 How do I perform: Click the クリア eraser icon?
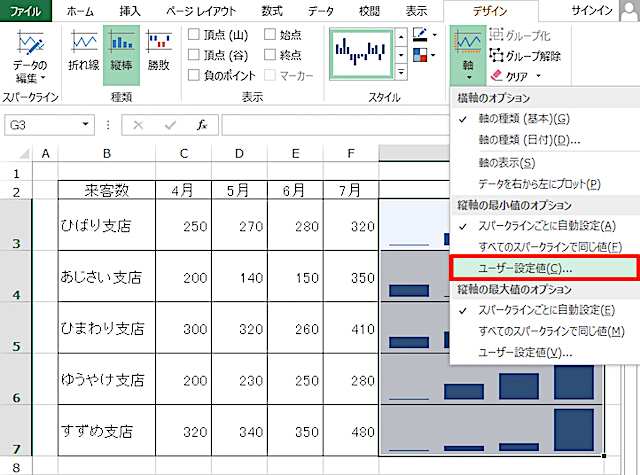coord(496,76)
